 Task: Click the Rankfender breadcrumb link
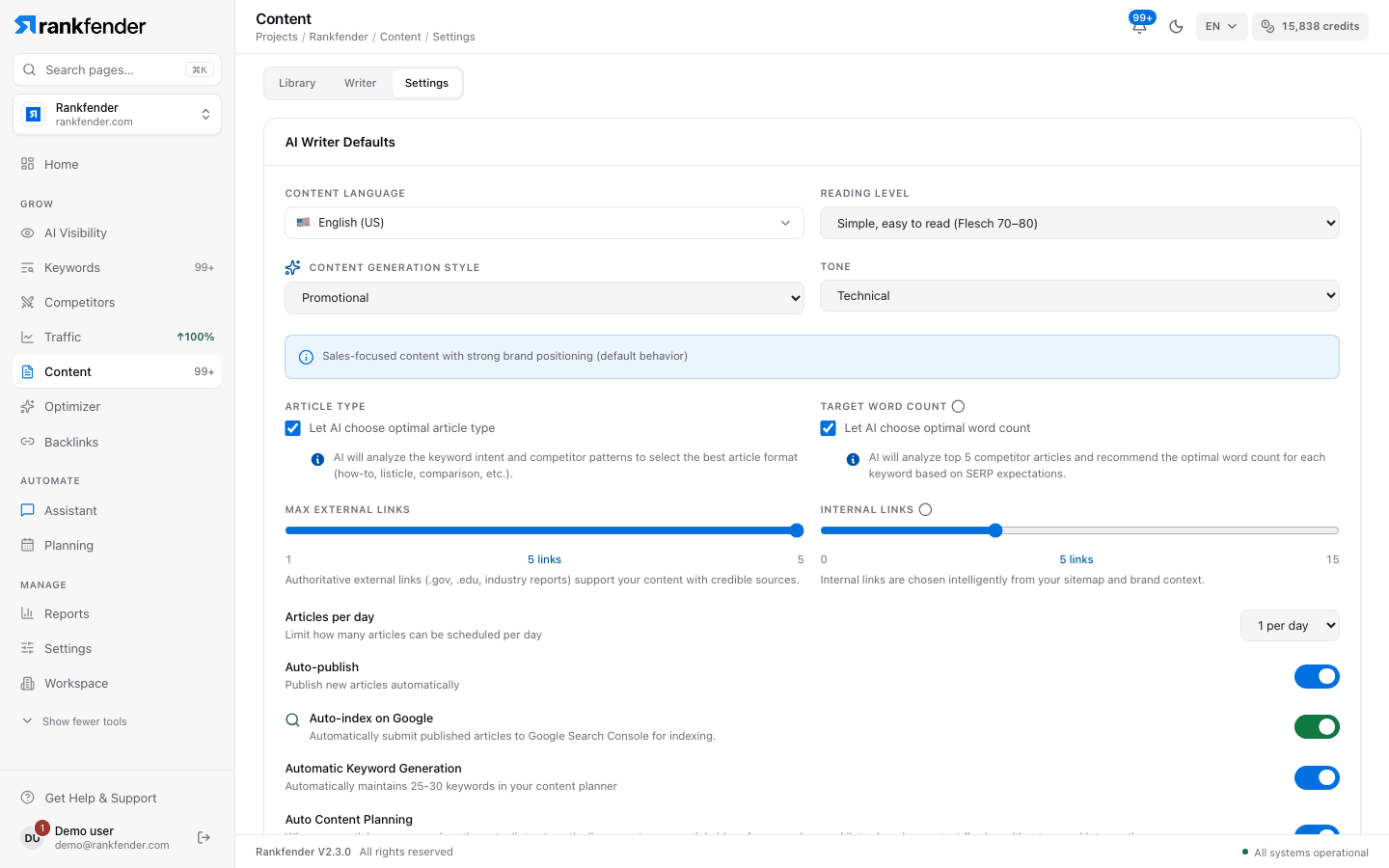(x=339, y=37)
